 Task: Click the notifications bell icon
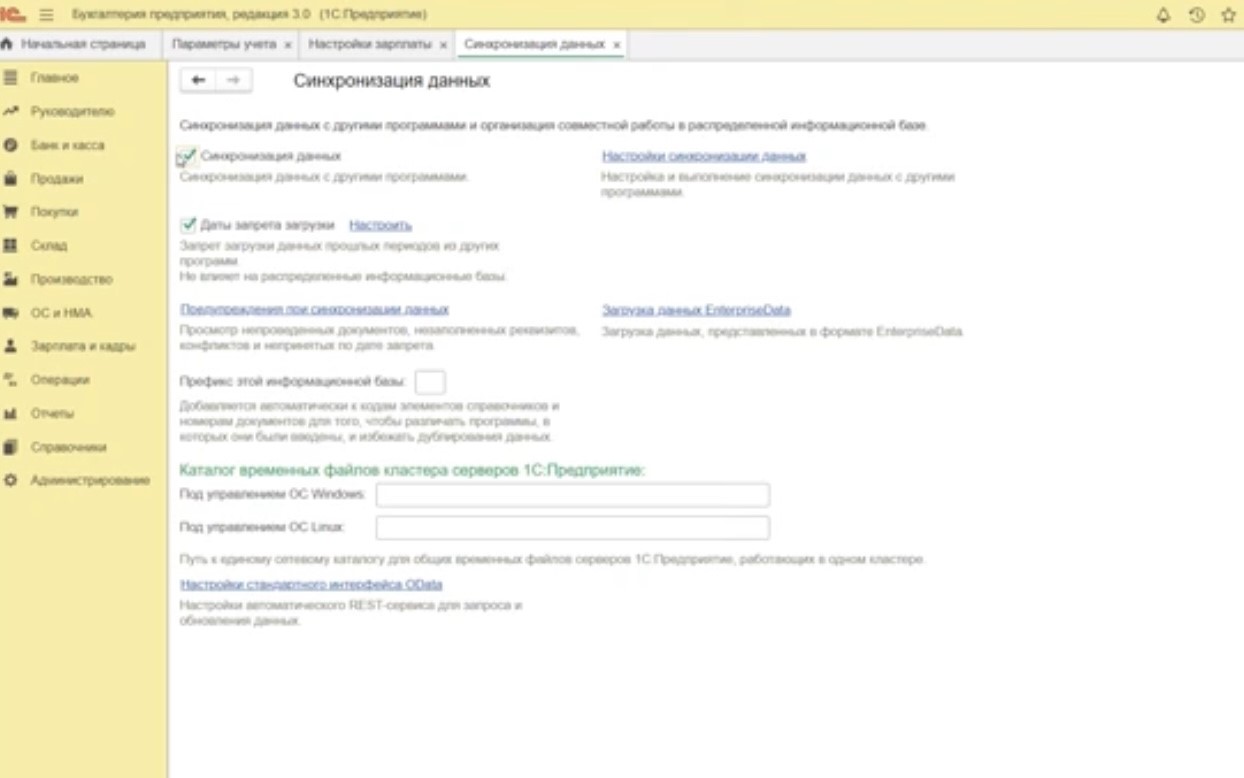[x=1163, y=15]
